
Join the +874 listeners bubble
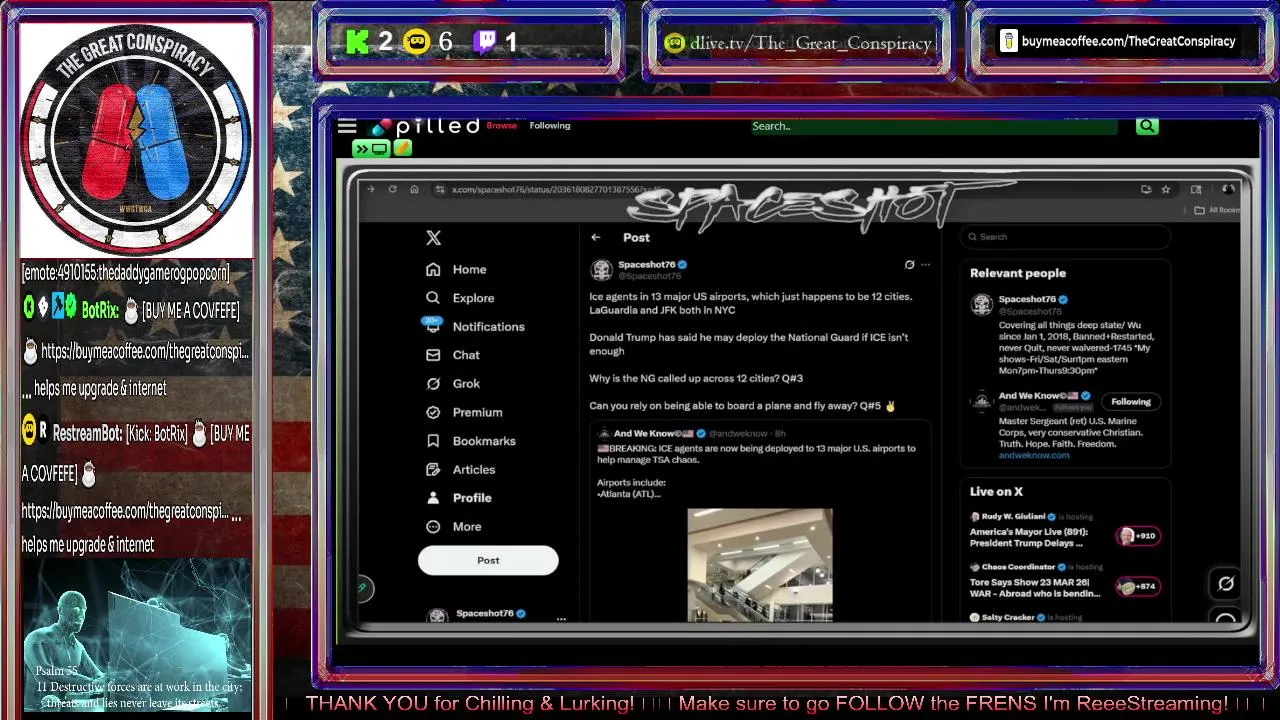(x=1137, y=587)
